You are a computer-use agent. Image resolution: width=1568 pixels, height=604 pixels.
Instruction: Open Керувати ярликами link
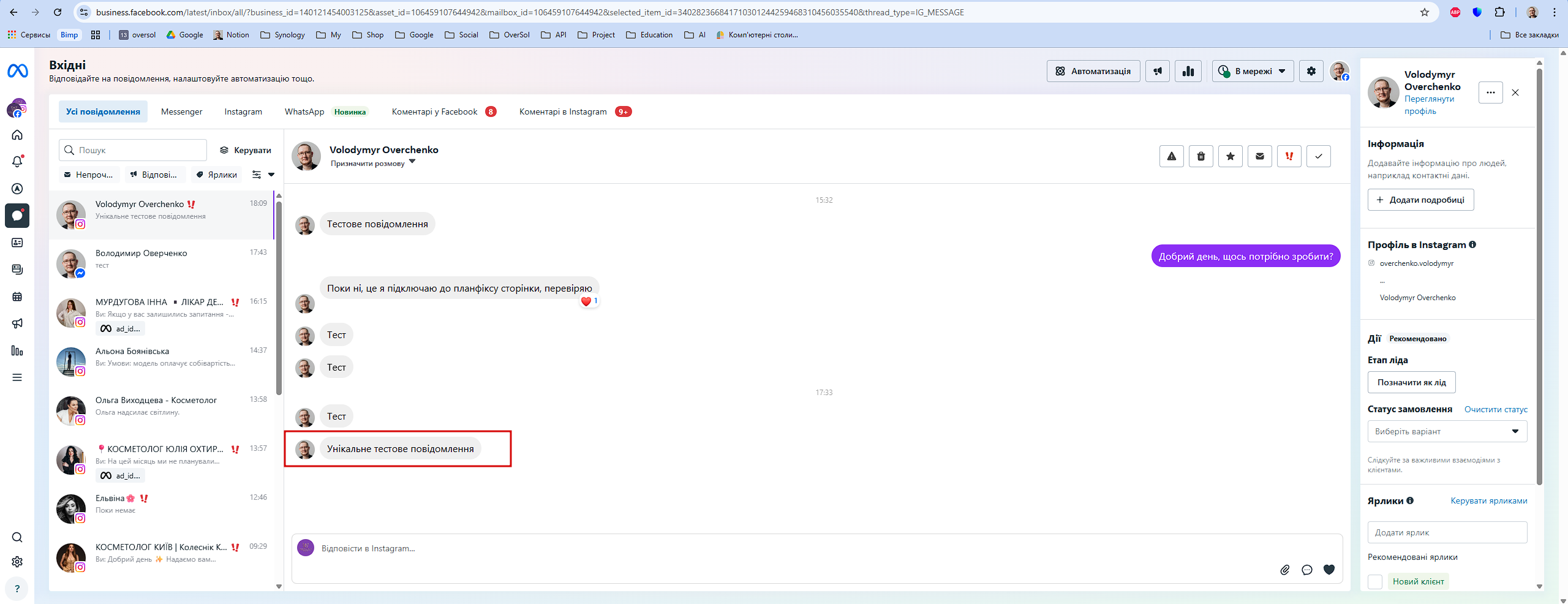click(1489, 500)
